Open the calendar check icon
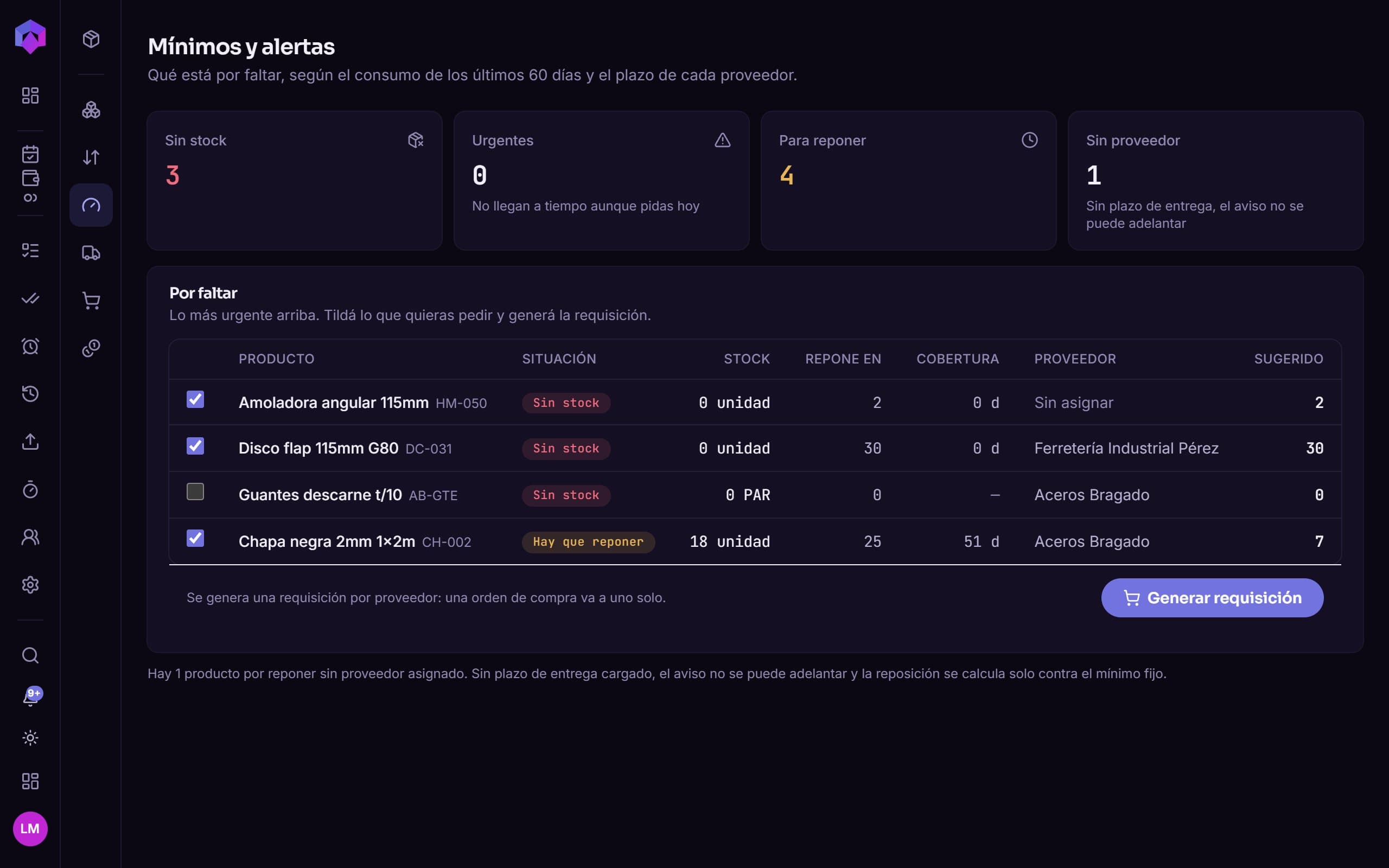 coord(30,154)
